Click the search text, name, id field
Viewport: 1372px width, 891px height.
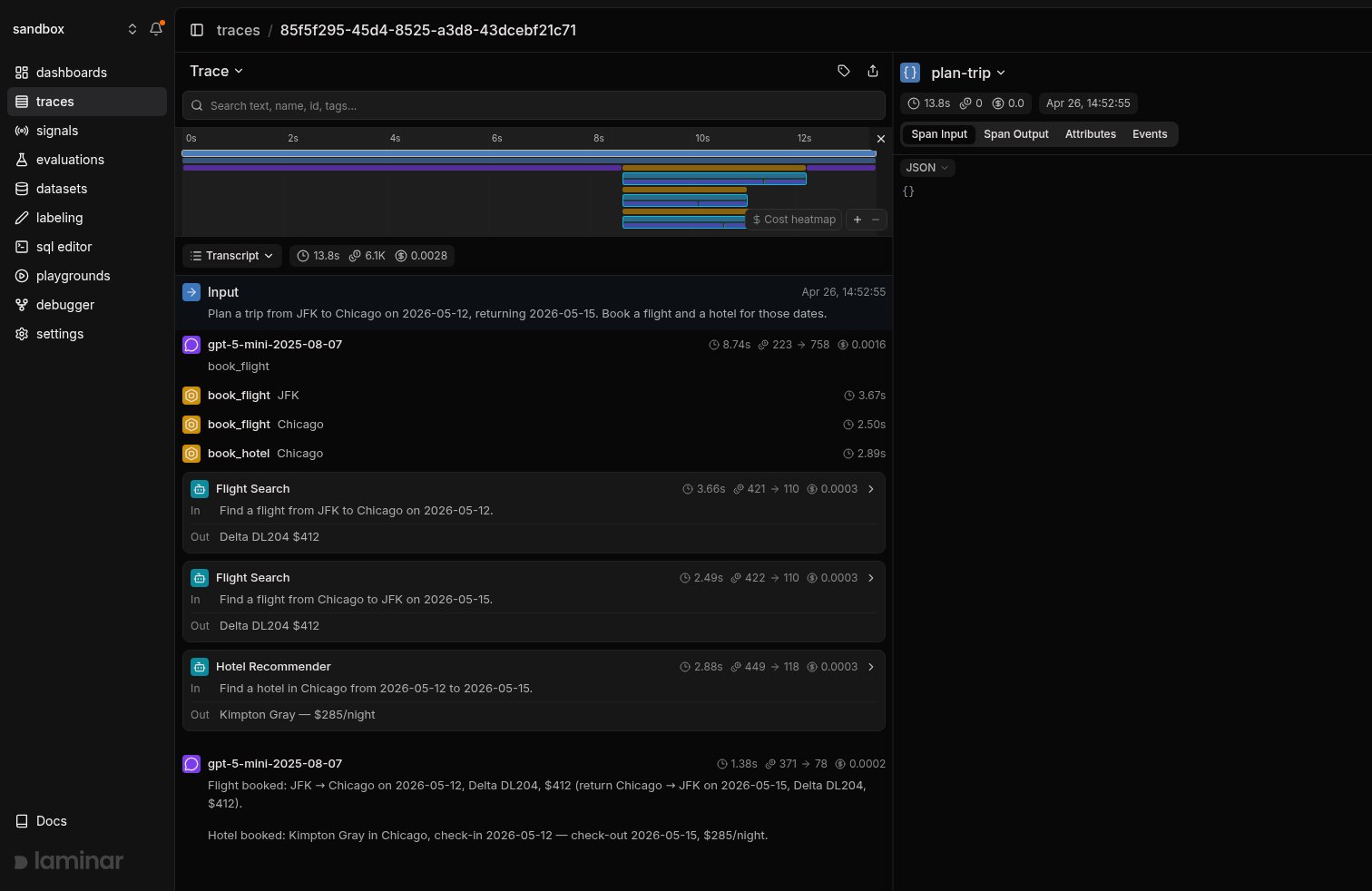click(x=534, y=105)
